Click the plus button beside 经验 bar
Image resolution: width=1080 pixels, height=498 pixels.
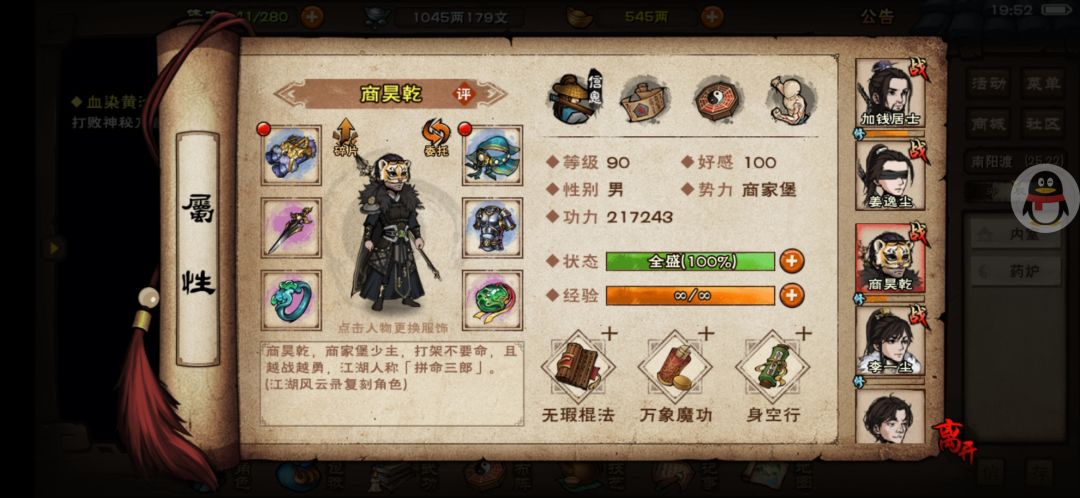tap(791, 295)
